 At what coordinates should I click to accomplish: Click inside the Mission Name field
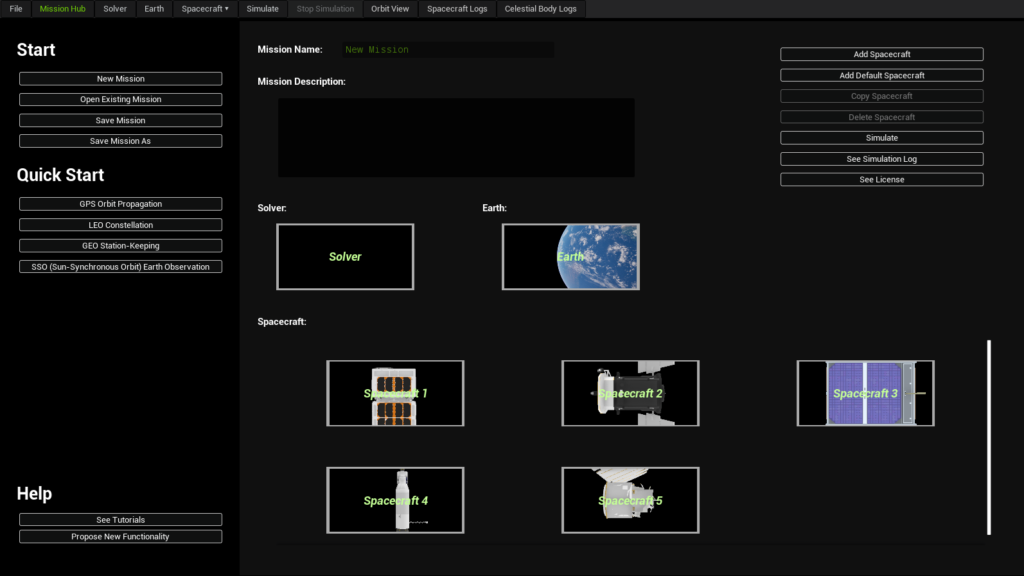446,49
